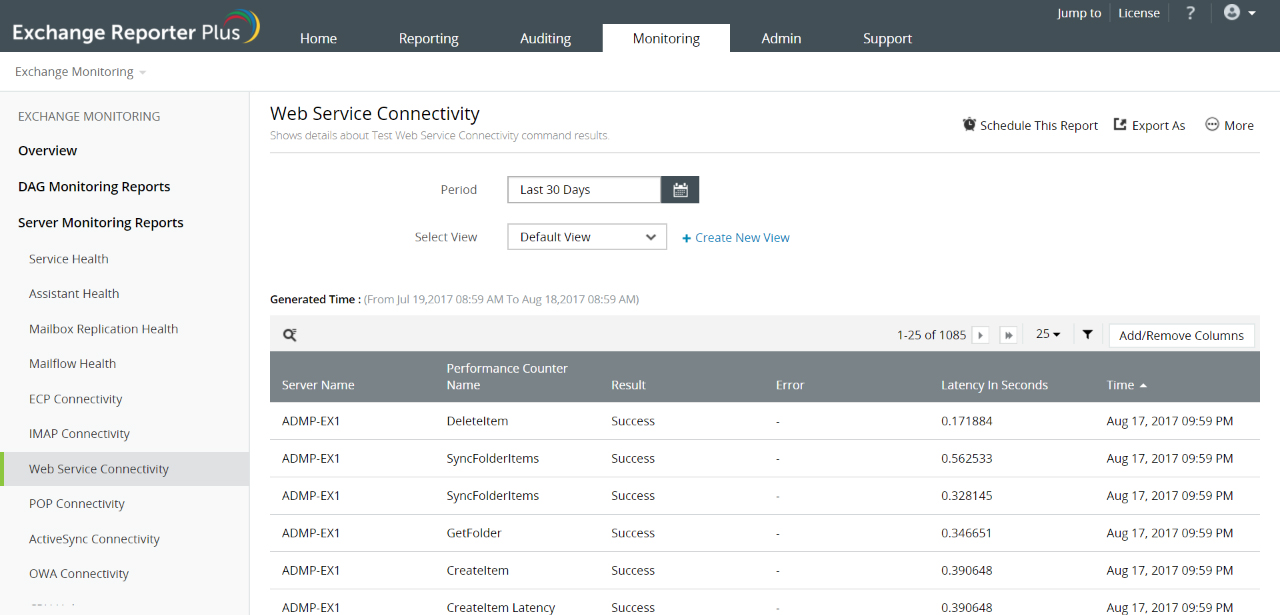Open Mailbox Replication Health report
The width and height of the screenshot is (1280, 615).
(x=103, y=329)
